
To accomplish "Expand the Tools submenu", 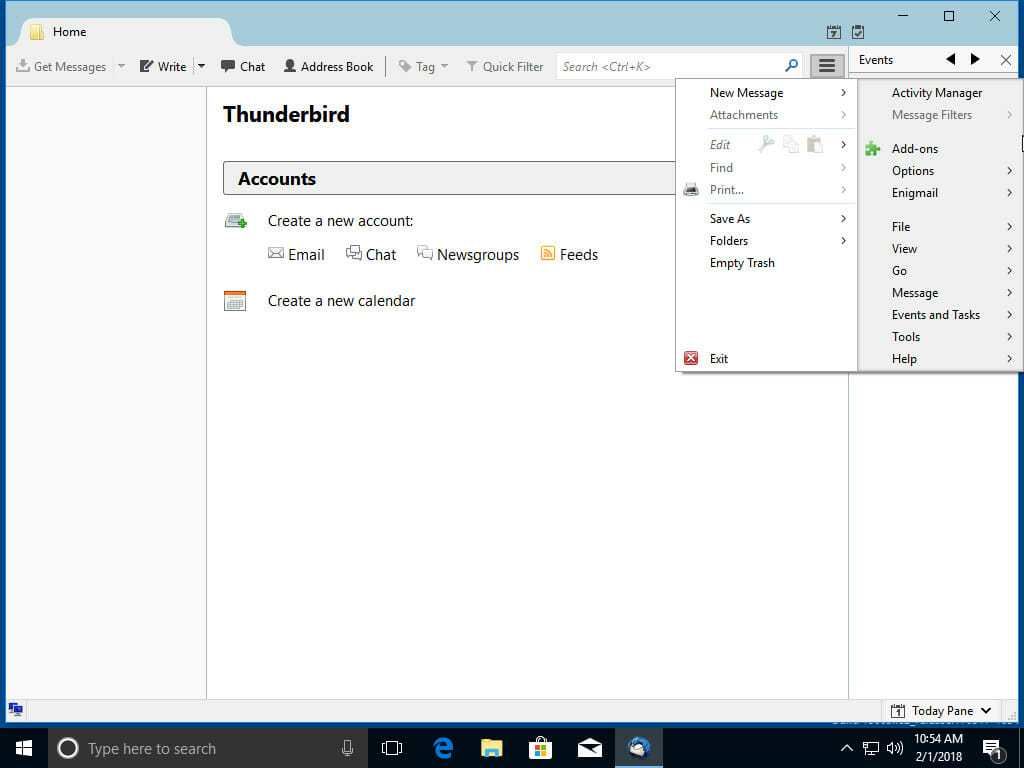I will coord(905,337).
